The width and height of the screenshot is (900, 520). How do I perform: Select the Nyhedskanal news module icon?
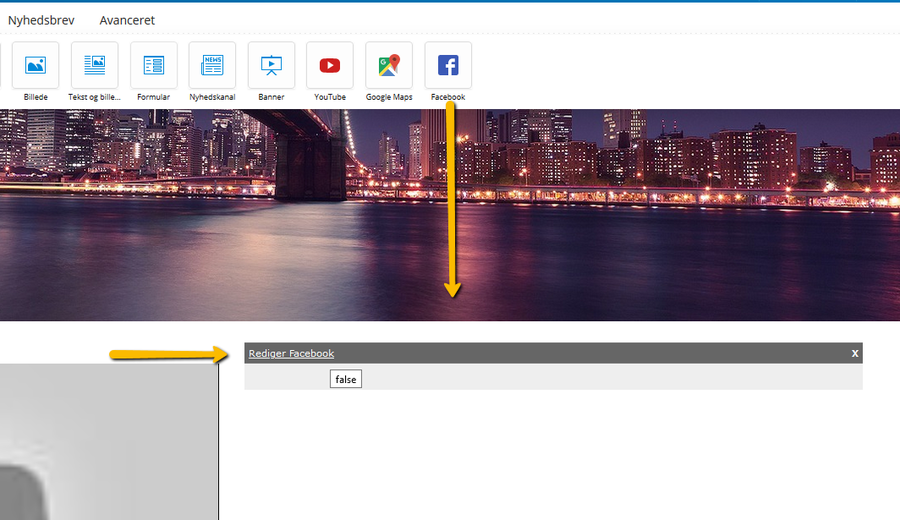tap(212, 65)
